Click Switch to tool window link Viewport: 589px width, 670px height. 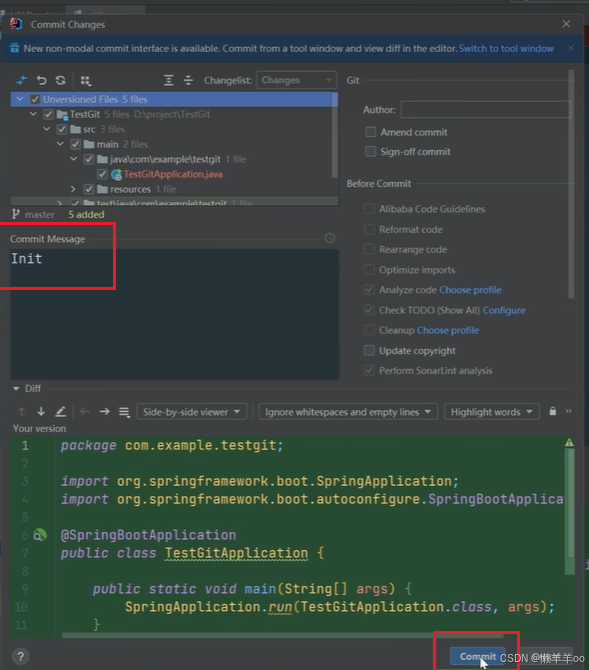pyautogui.click(x=506, y=48)
